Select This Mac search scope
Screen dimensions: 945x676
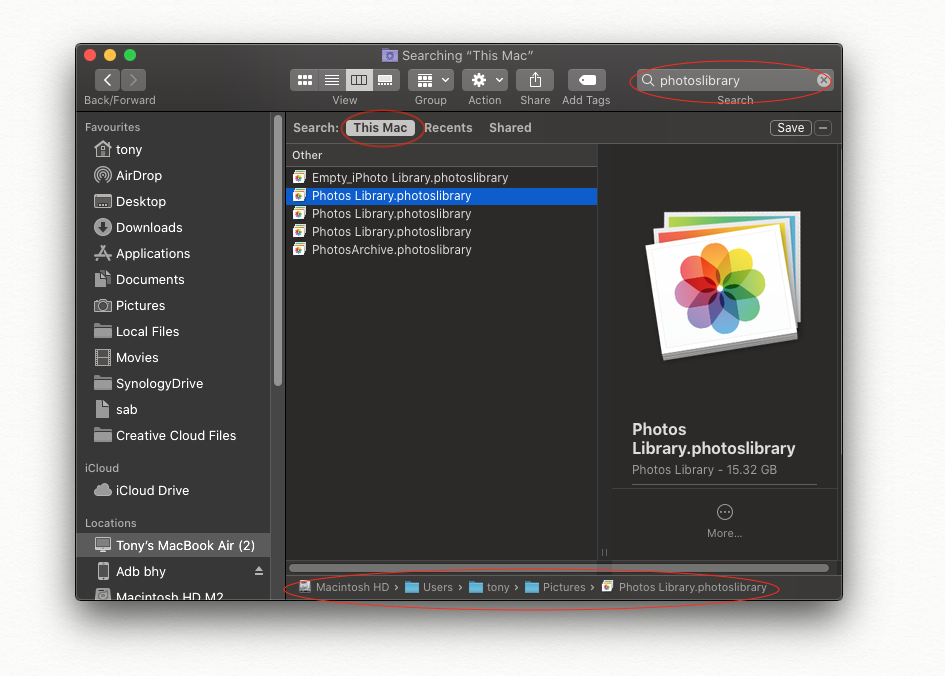pyautogui.click(x=380, y=128)
